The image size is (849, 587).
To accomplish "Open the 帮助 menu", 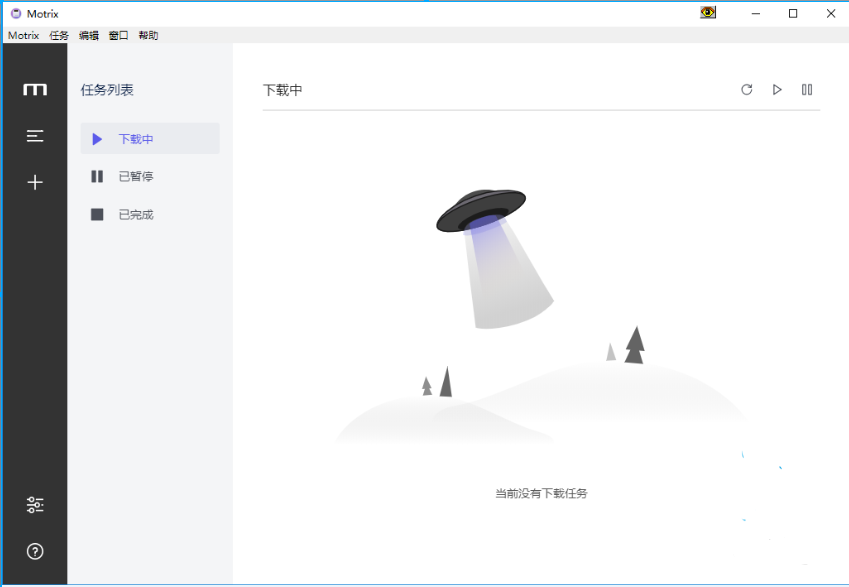I will (148, 35).
